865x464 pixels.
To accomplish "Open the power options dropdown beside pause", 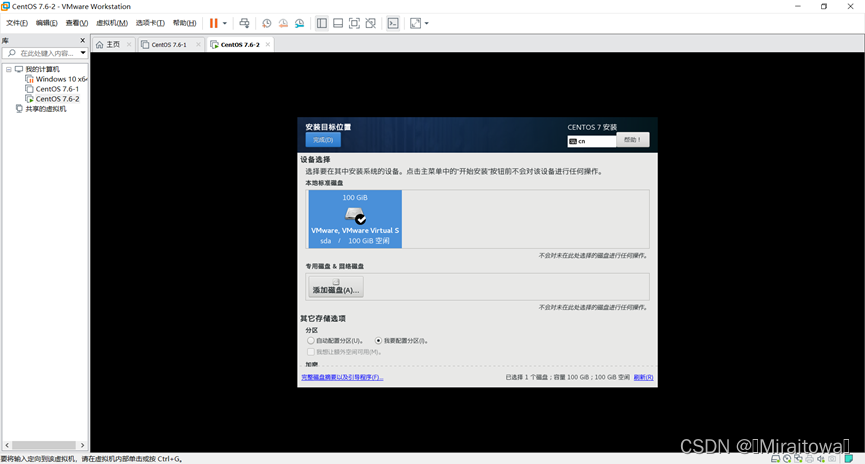I will [x=225, y=23].
